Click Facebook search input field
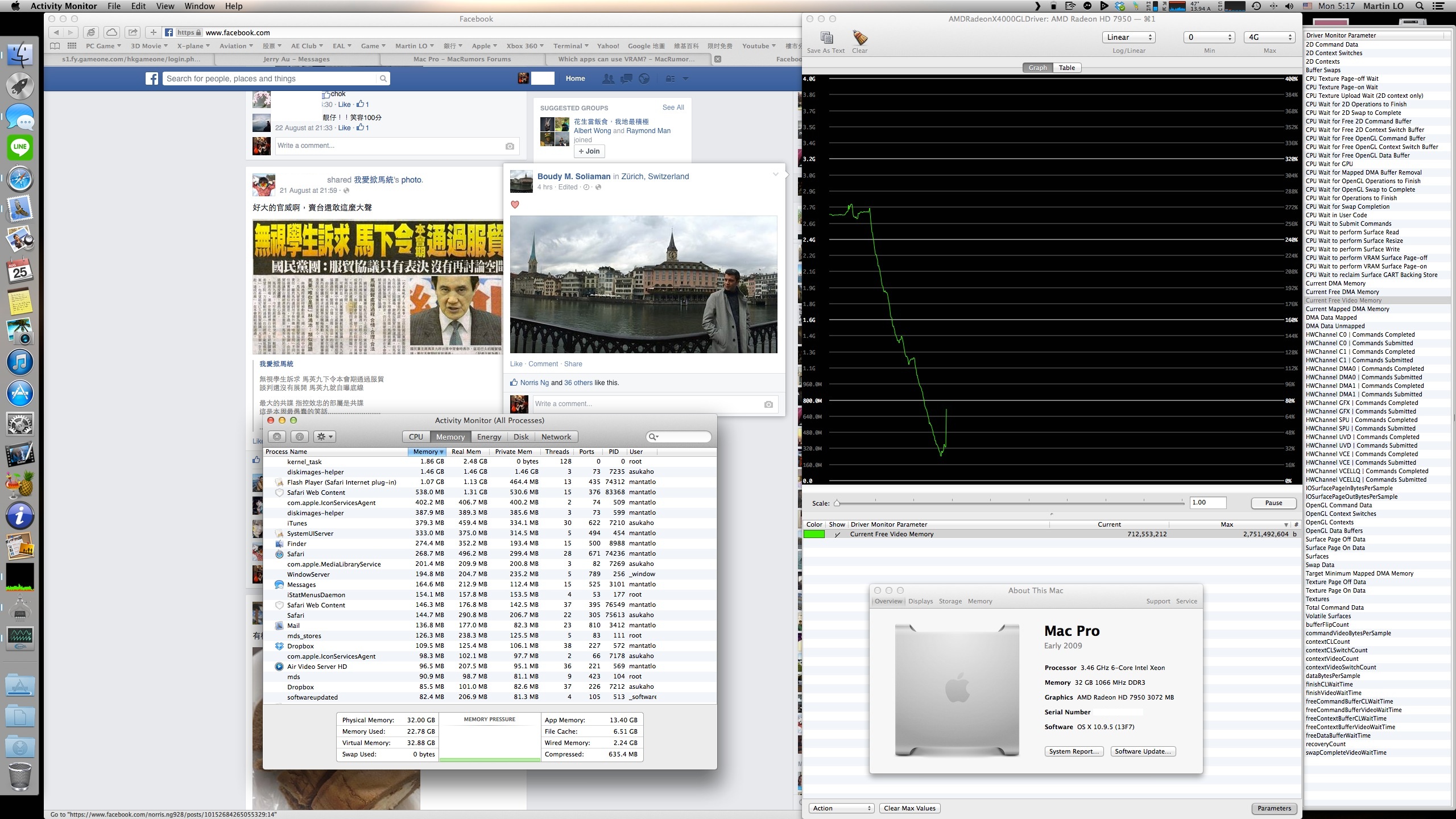 pyautogui.click(x=269, y=79)
